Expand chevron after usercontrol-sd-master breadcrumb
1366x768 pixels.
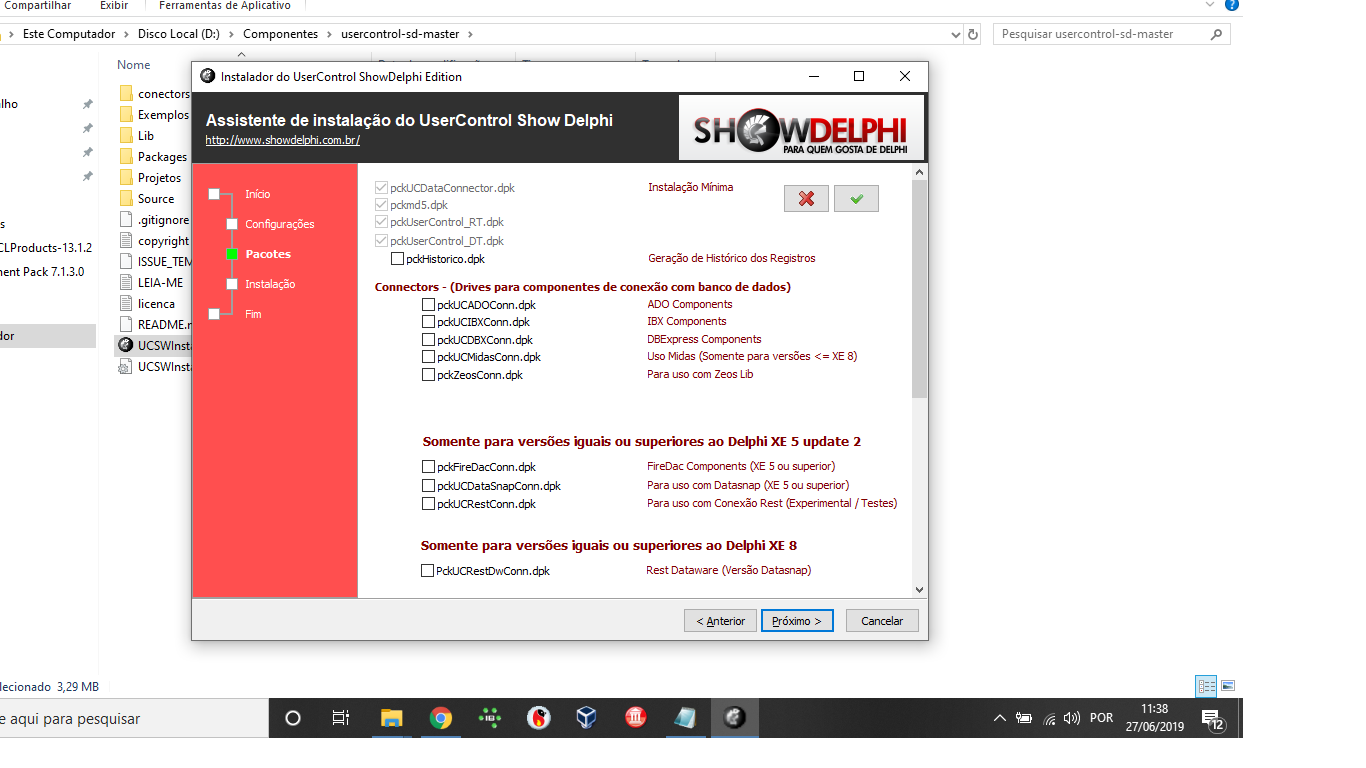click(470, 34)
